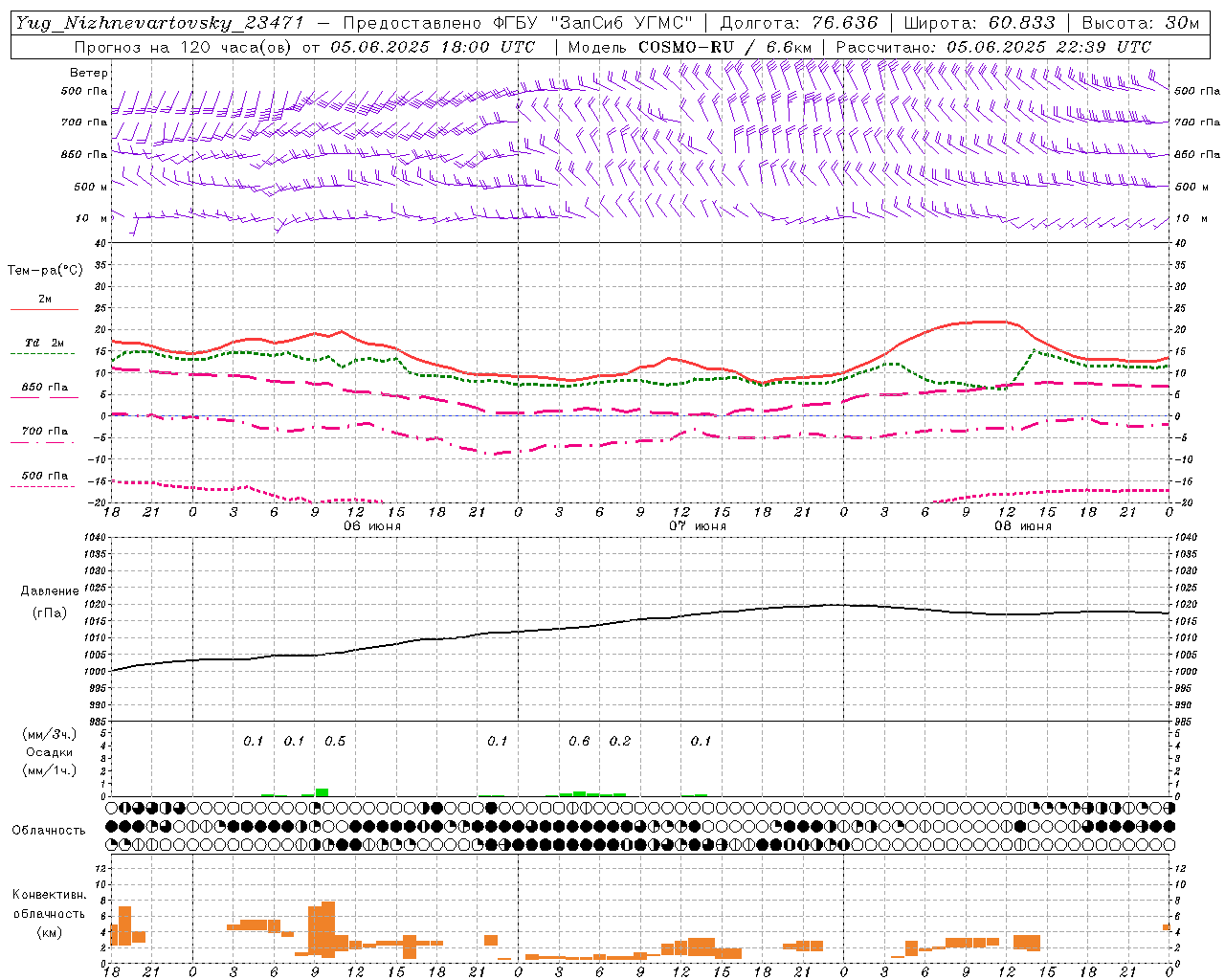Select the 'Долгота: 76.636' longitude value

798,23
